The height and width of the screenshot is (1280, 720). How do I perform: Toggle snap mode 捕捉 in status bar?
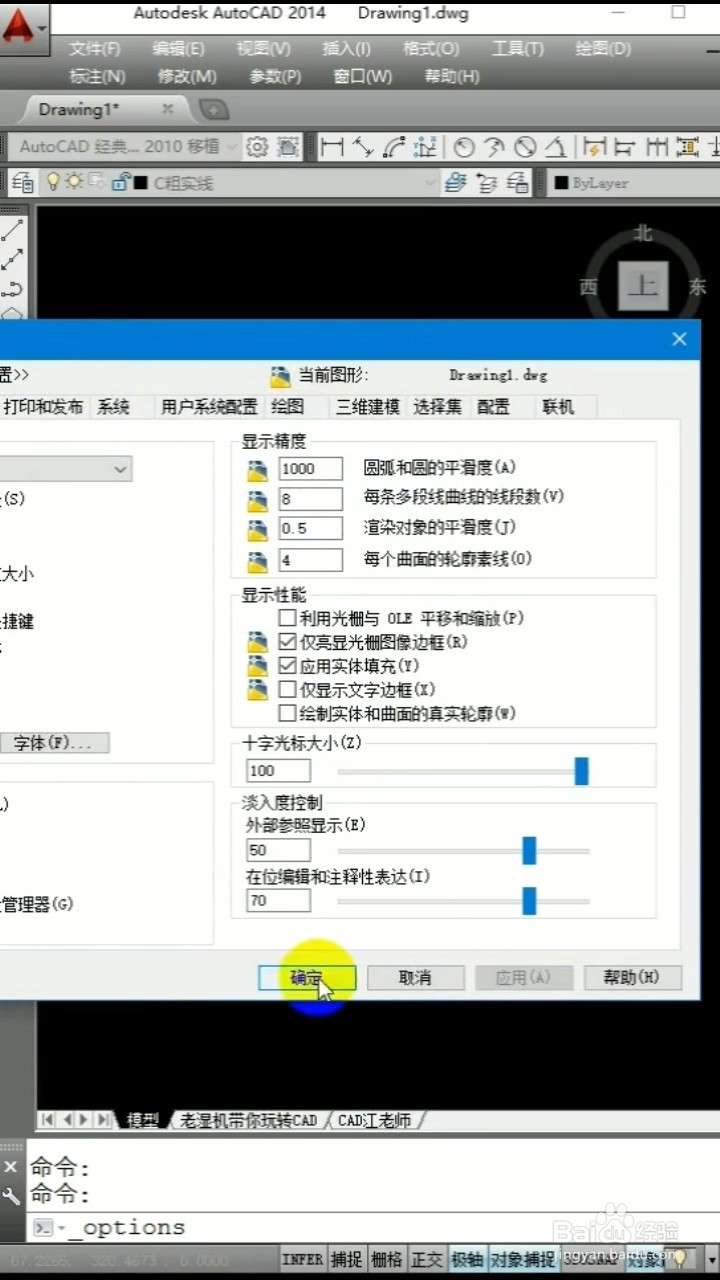click(346, 1259)
